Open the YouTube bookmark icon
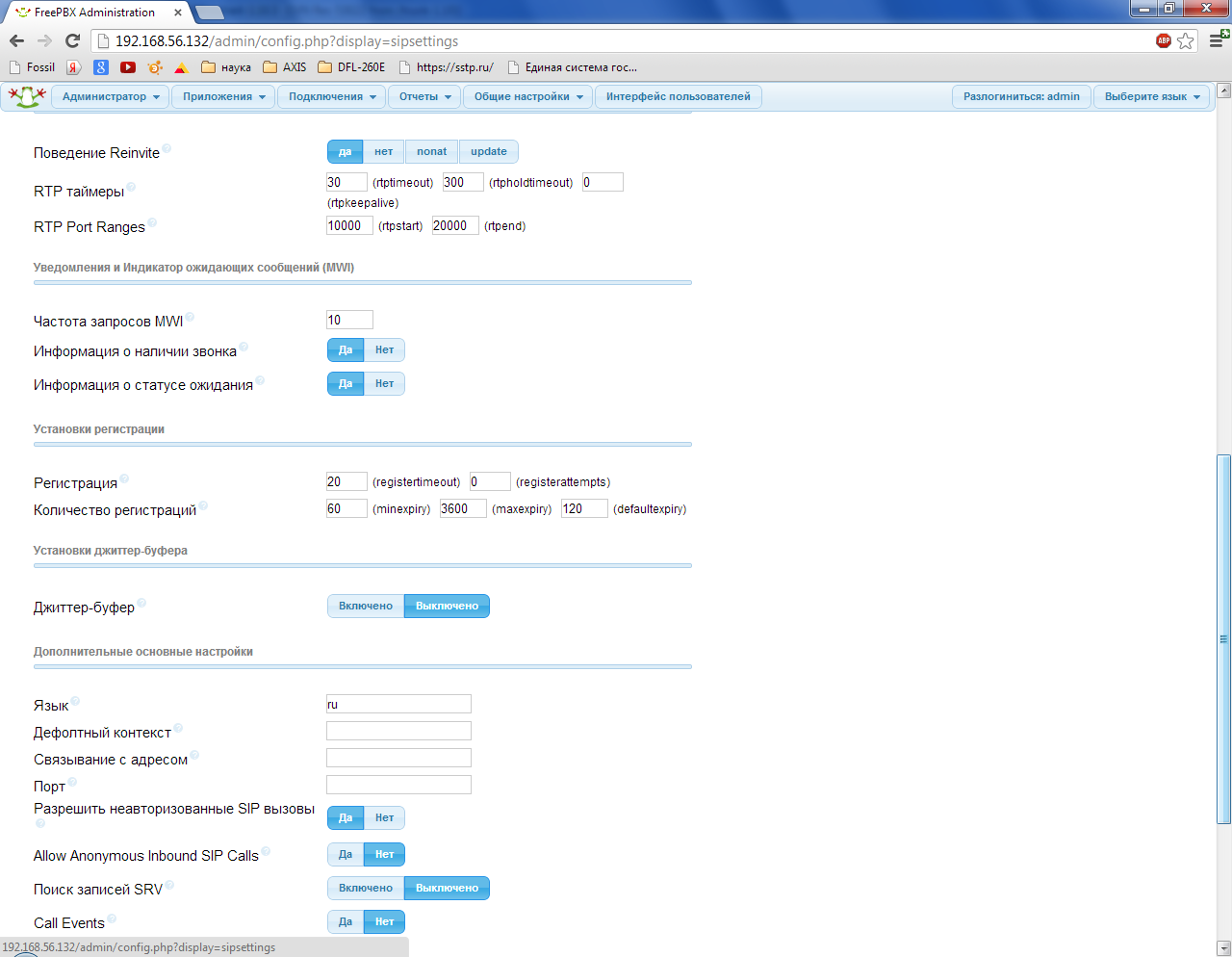The height and width of the screenshot is (957, 1232). [128, 67]
